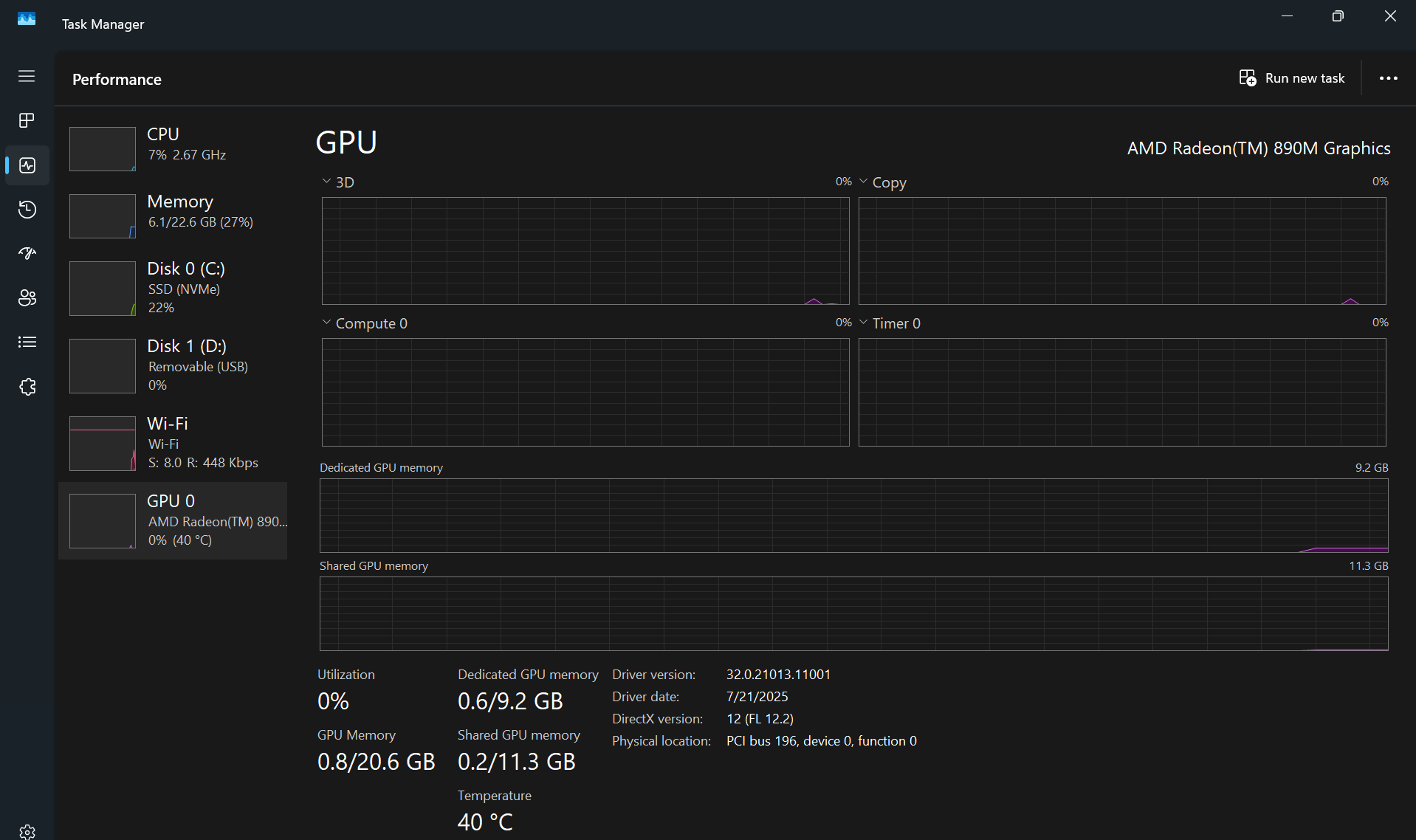This screenshot has height=840, width=1416.
Task: Click the DirectX version 12 (FL 12.2) value
Action: tap(760, 719)
